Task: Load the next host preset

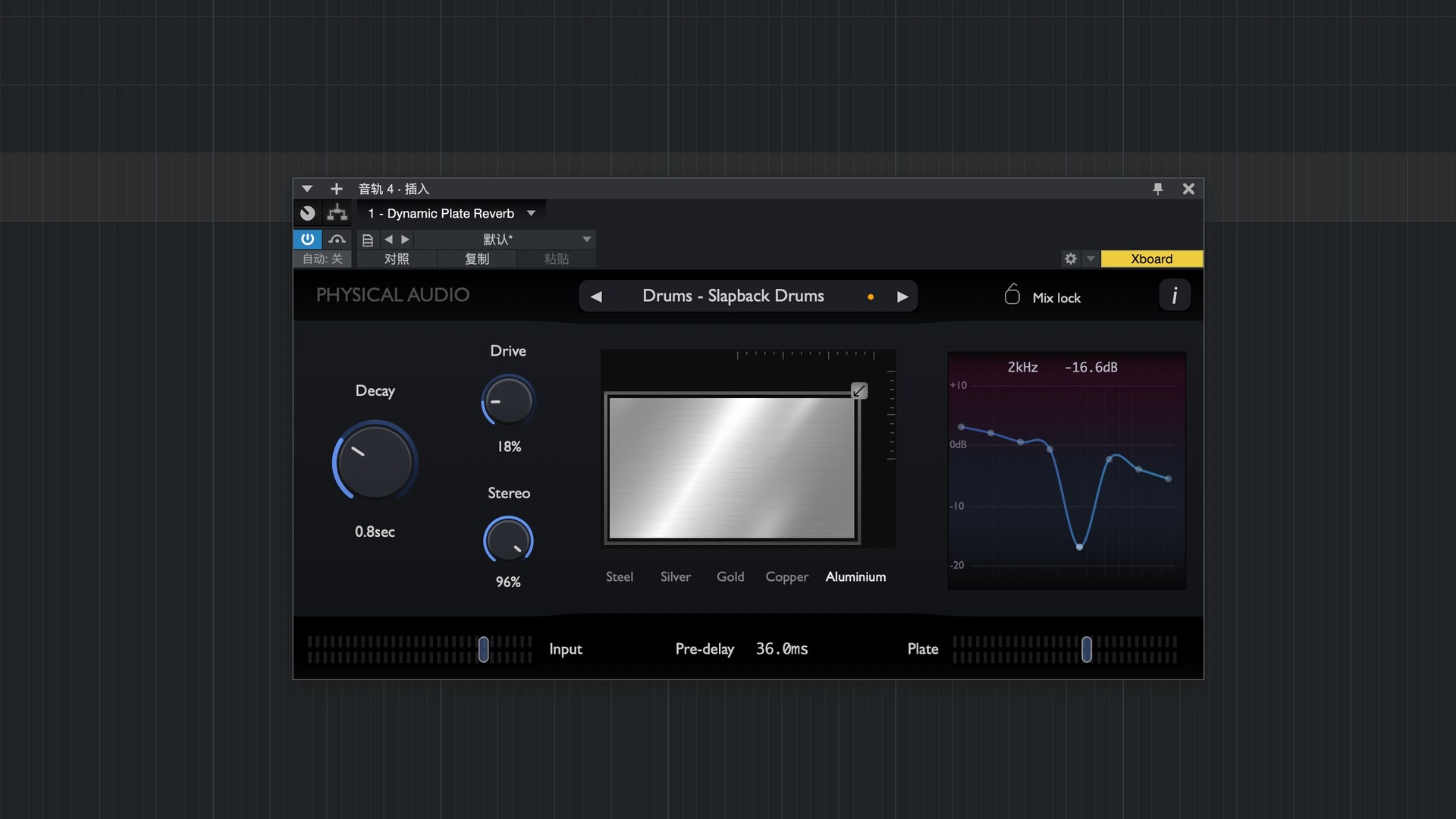Action: (x=406, y=240)
